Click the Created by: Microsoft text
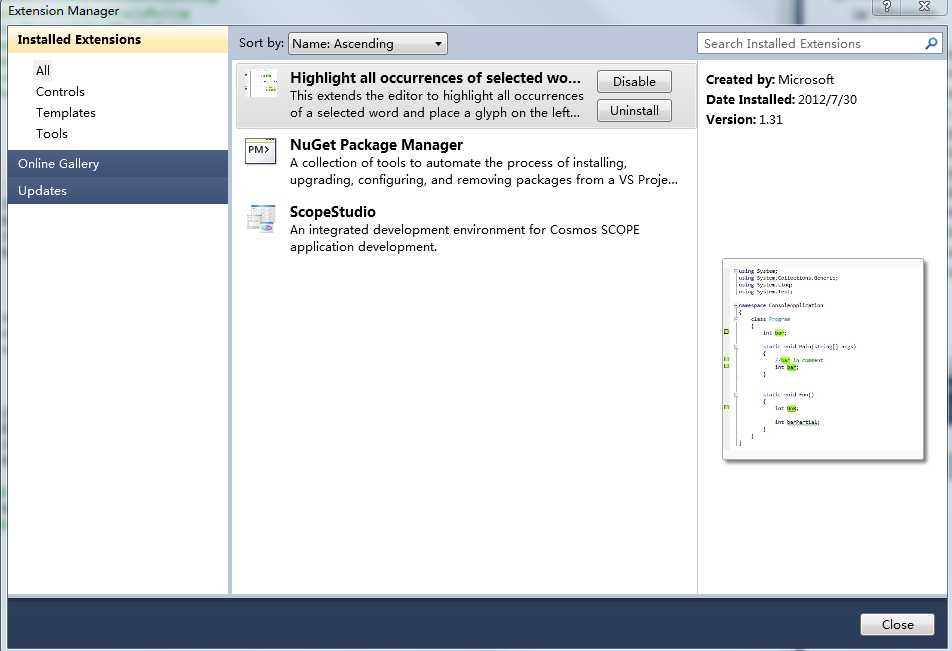This screenshot has width=952, height=651. pyautogui.click(x=769, y=80)
